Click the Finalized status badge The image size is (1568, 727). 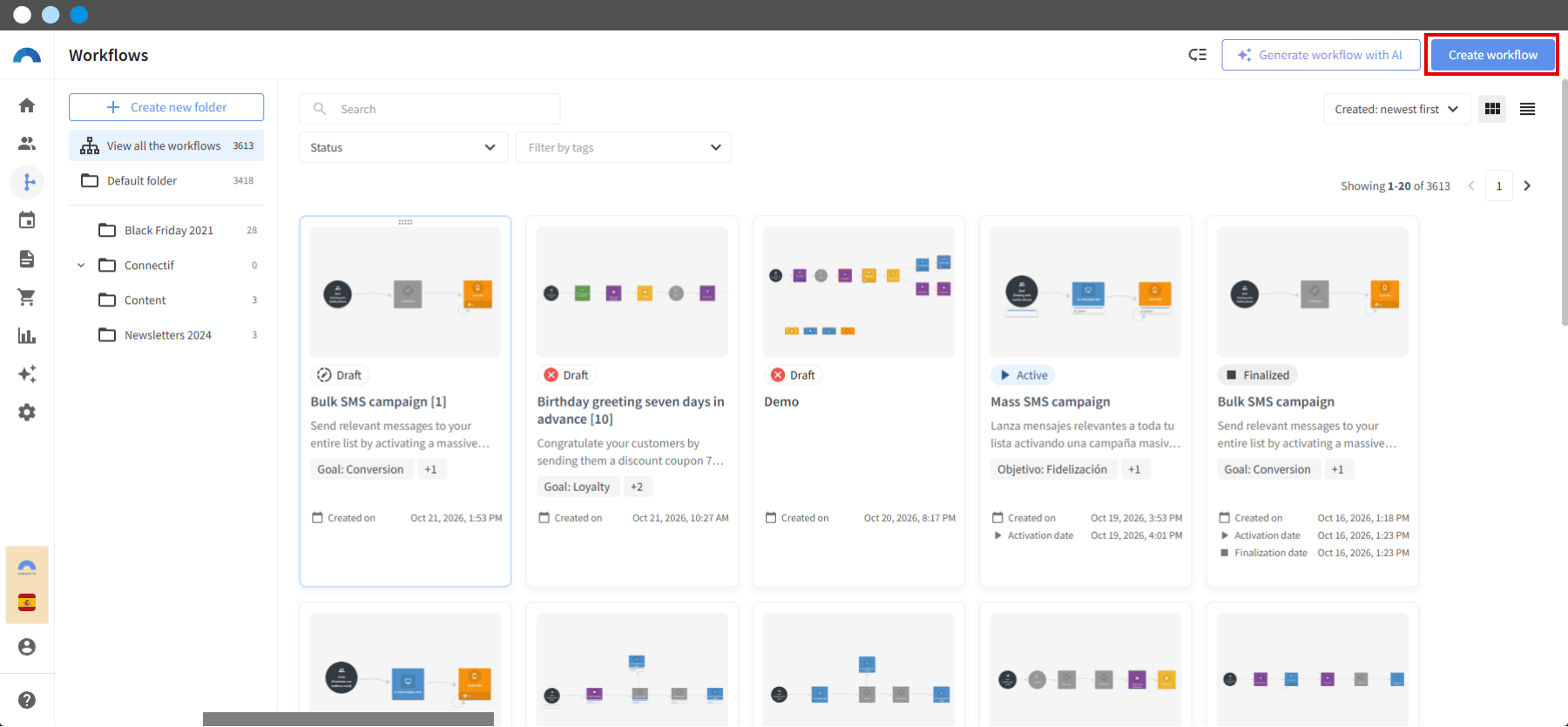[x=1258, y=375]
